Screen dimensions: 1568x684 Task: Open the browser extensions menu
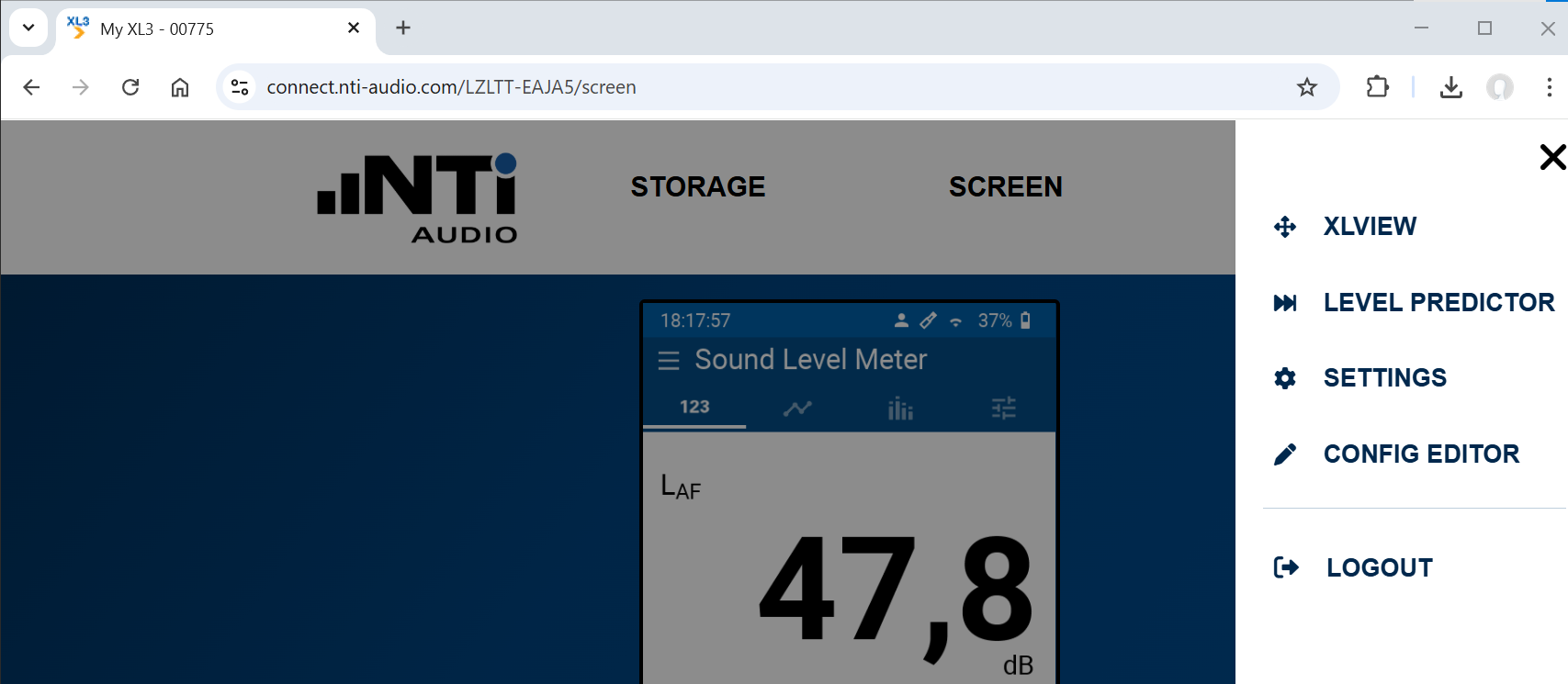coord(1377,87)
